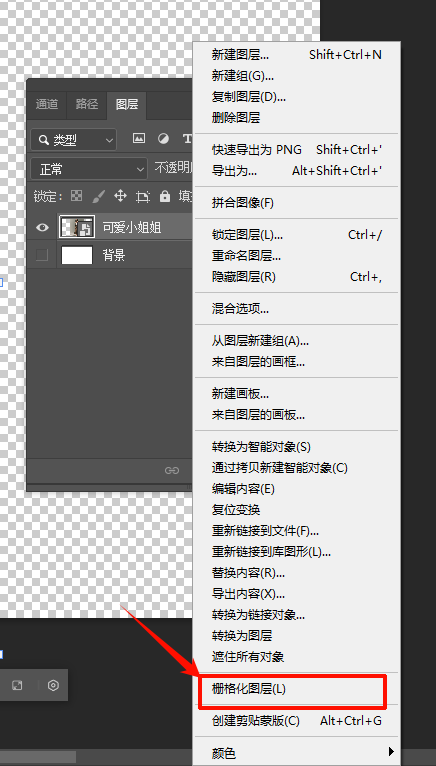Choose 通过拷贝新建智能对象(C)
The image size is (436, 766).
pos(297,468)
